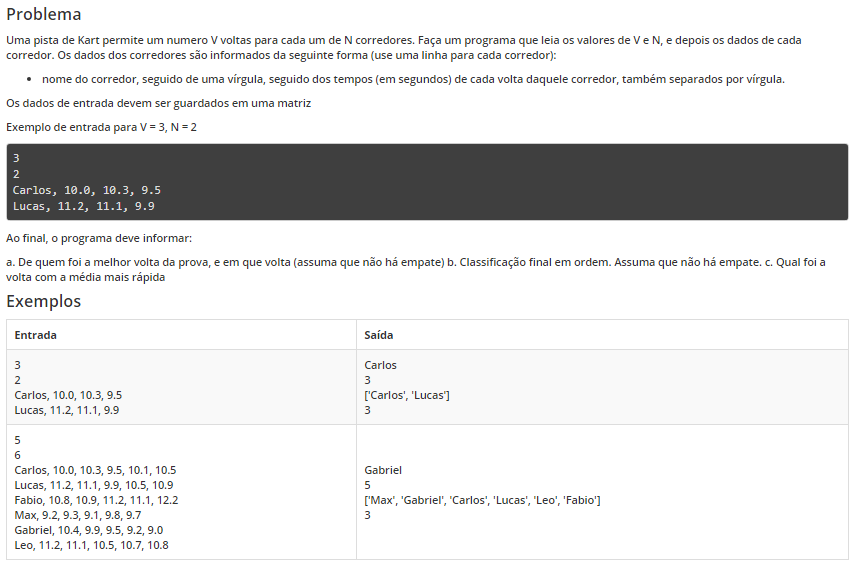The width and height of the screenshot is (860, 569).
Task: Click the 'Max, 9.2, 9.3, 9.1, 9.8, 9.7' input line
Action: tap(78, 515)
